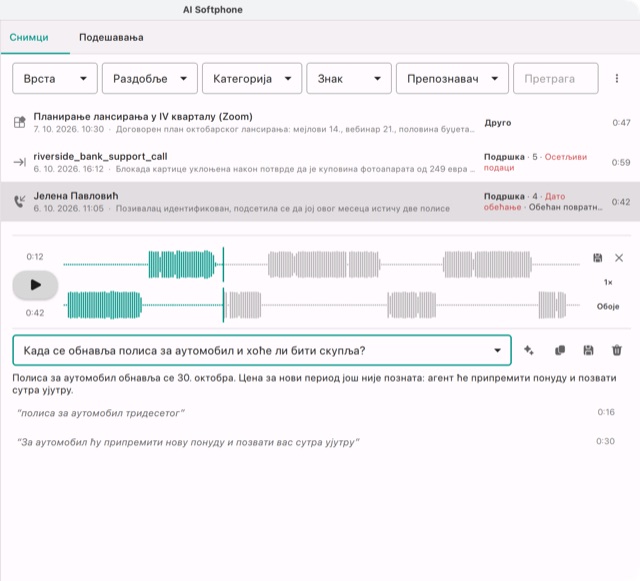The image size is (640, 581).
Task: Click the Претрага search field
Action: pos(556,78)
